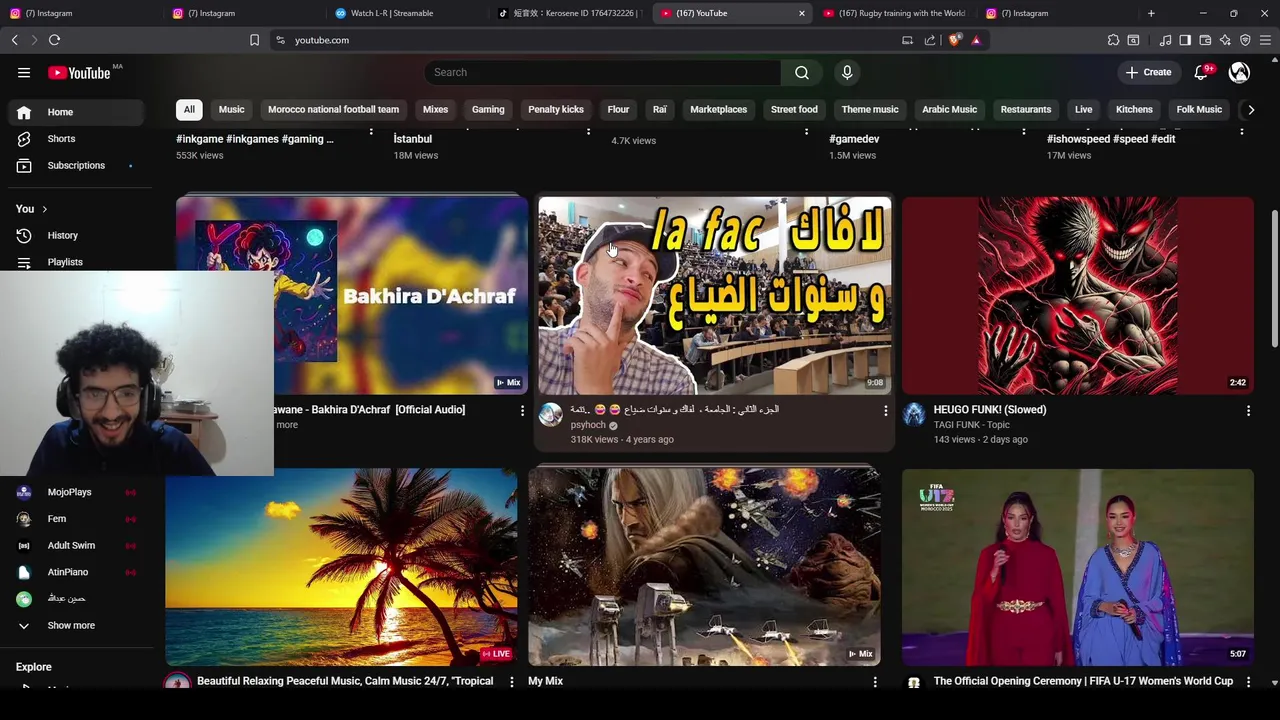Switch to Watch L-R Streamable tab
Image resolution: width=1280 pixels, height=720 pixels.
pyautogui.click(x=405, y=13)
